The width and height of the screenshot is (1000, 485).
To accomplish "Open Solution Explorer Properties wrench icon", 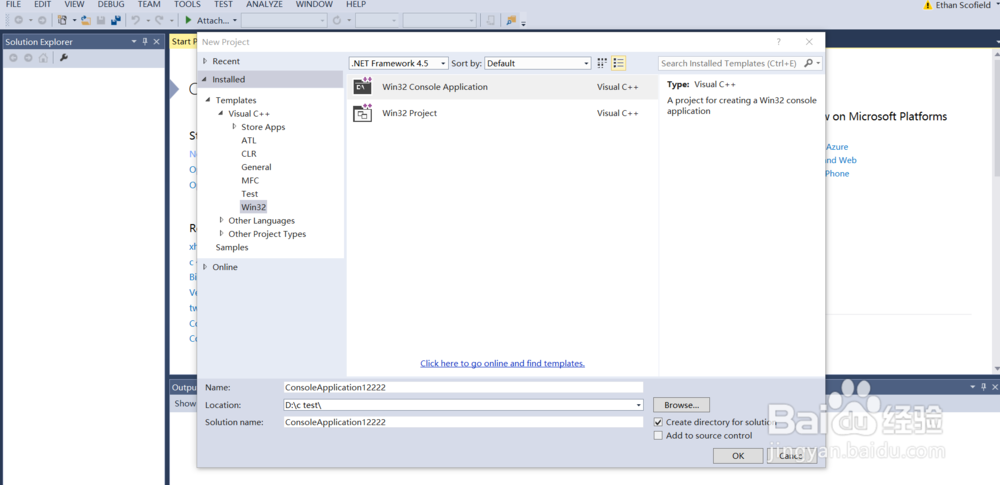I will point(63,58).
